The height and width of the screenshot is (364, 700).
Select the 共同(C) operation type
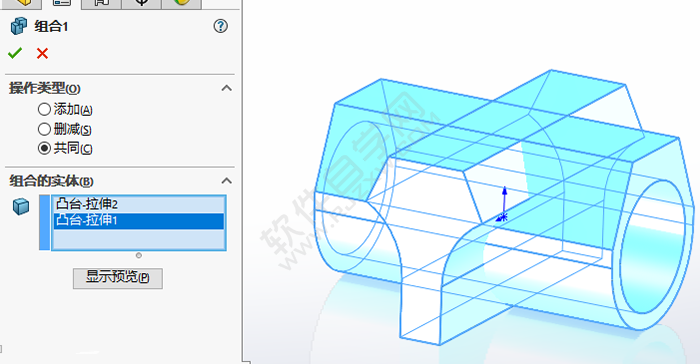[x=44, y=148]
